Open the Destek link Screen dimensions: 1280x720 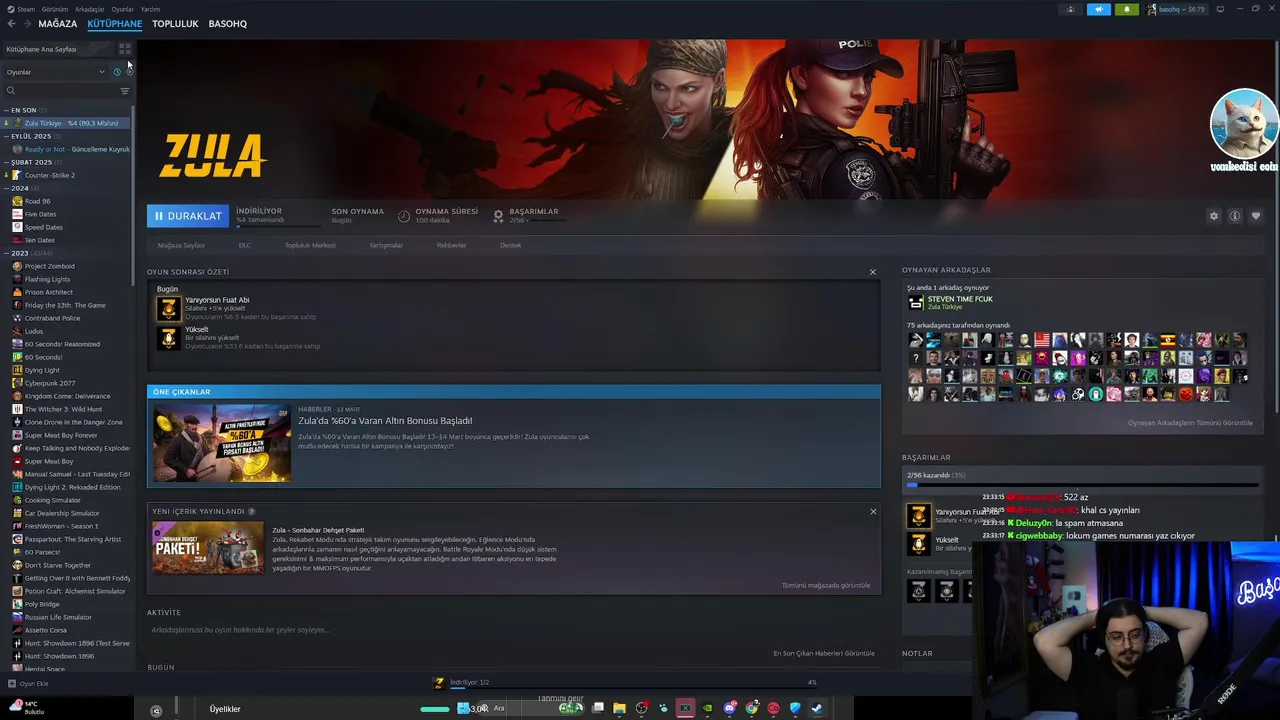click(x=511, y=245)
